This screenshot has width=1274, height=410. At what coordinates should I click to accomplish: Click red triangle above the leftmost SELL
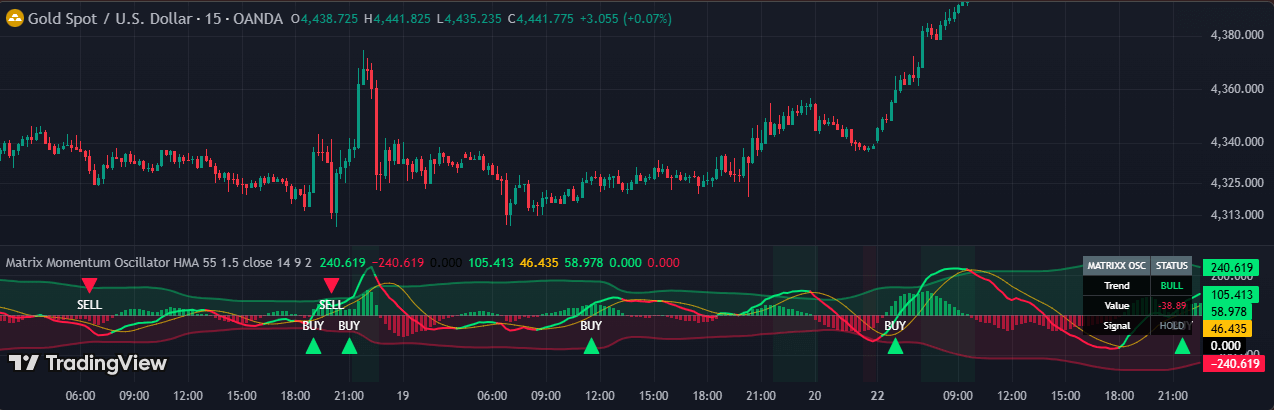coord(89,285)
